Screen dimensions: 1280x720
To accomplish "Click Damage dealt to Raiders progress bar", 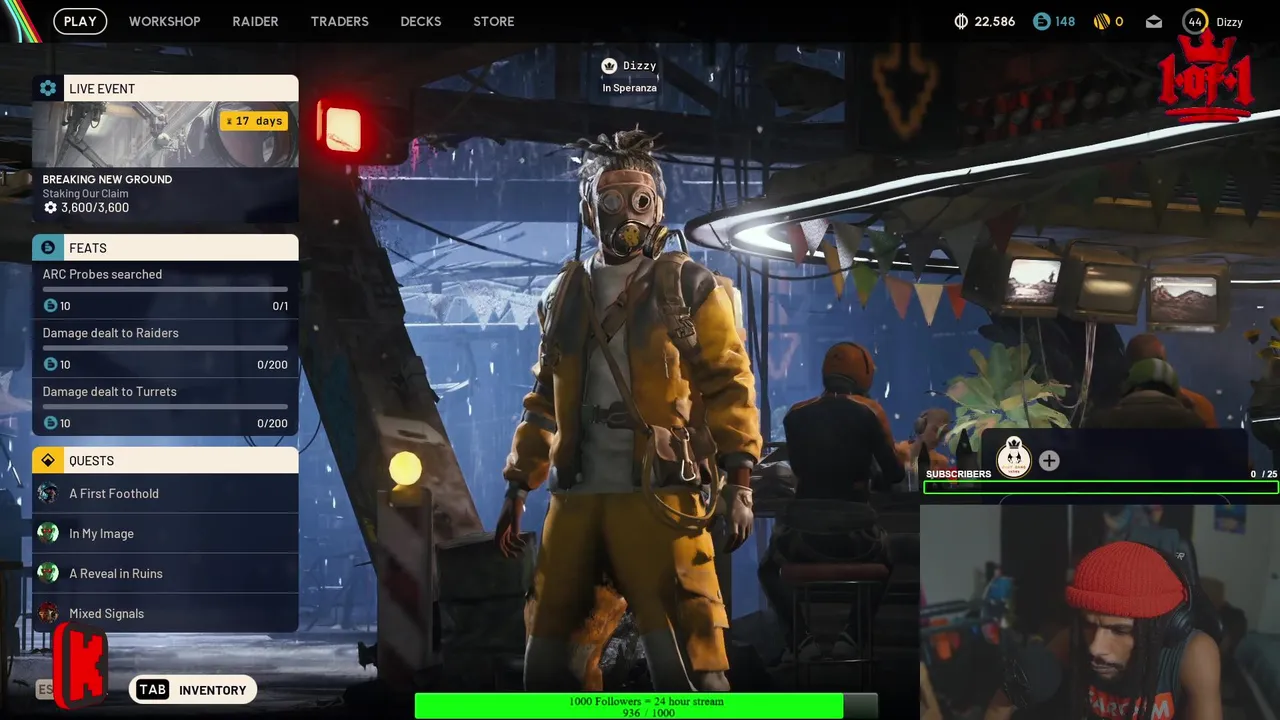I will point(165,348).
